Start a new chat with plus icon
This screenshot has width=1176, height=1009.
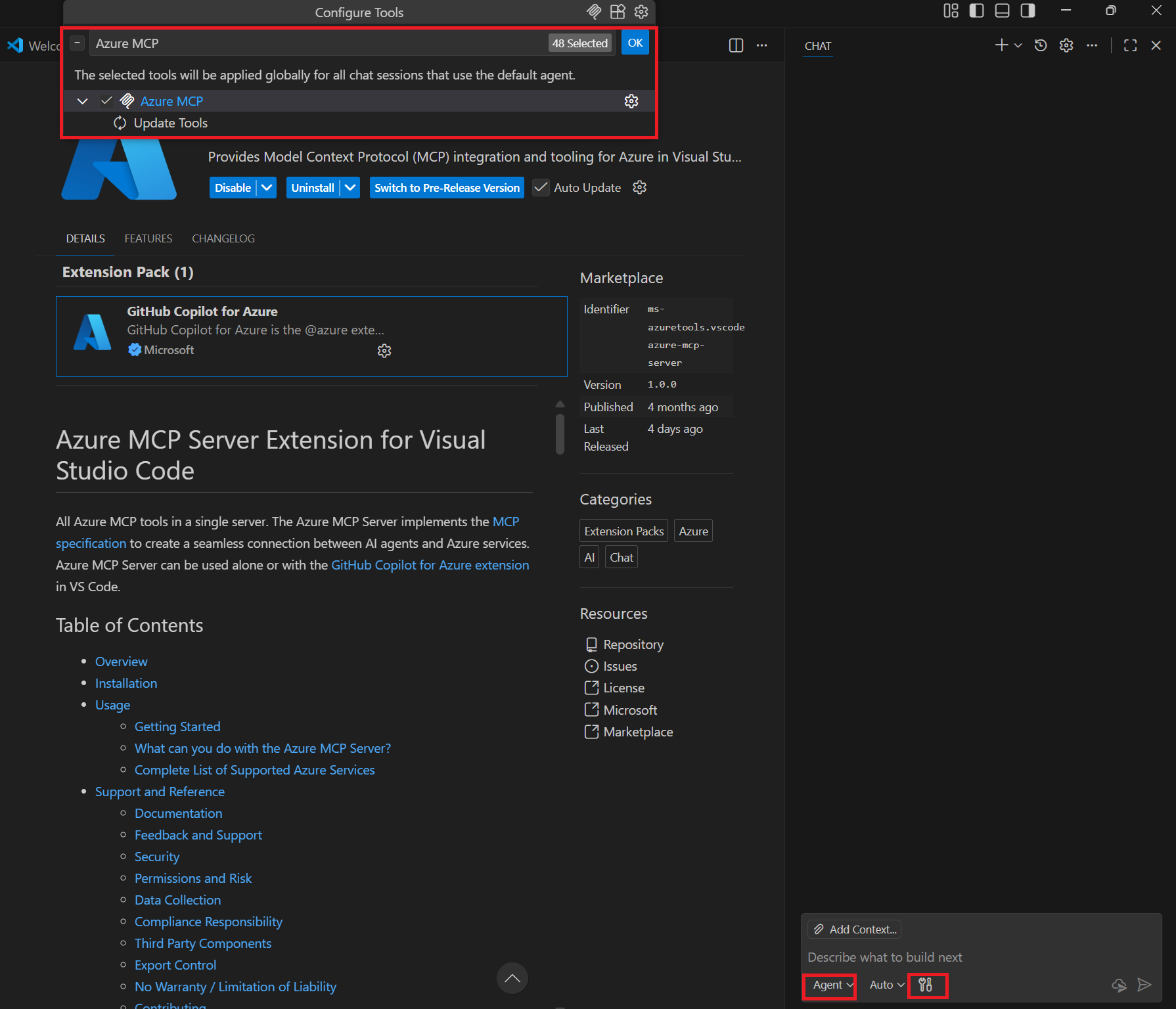pyautogui.click(x=1001, y=45)
